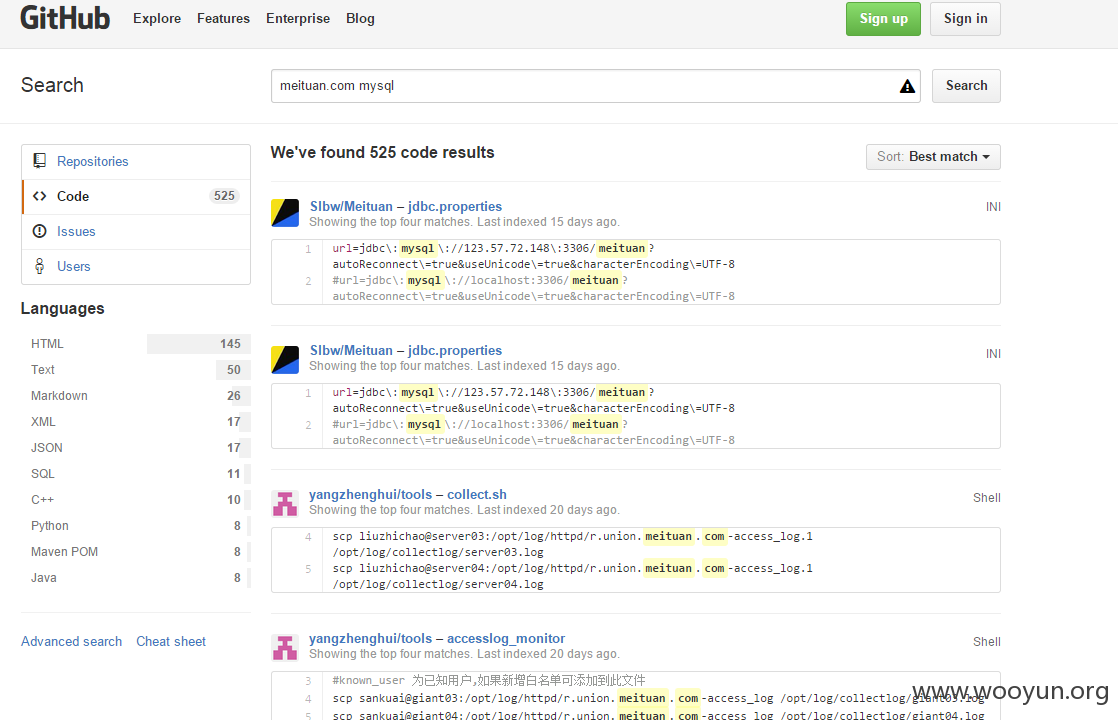Click the 525 count badge next to Code

[x=224, y=196]
